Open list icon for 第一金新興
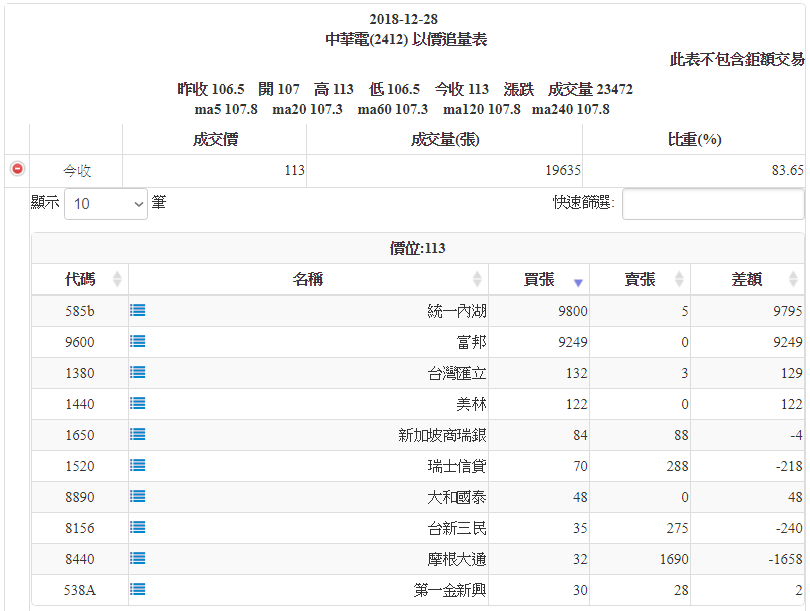The height and width of the screenshot is (611, 810). 138,590
